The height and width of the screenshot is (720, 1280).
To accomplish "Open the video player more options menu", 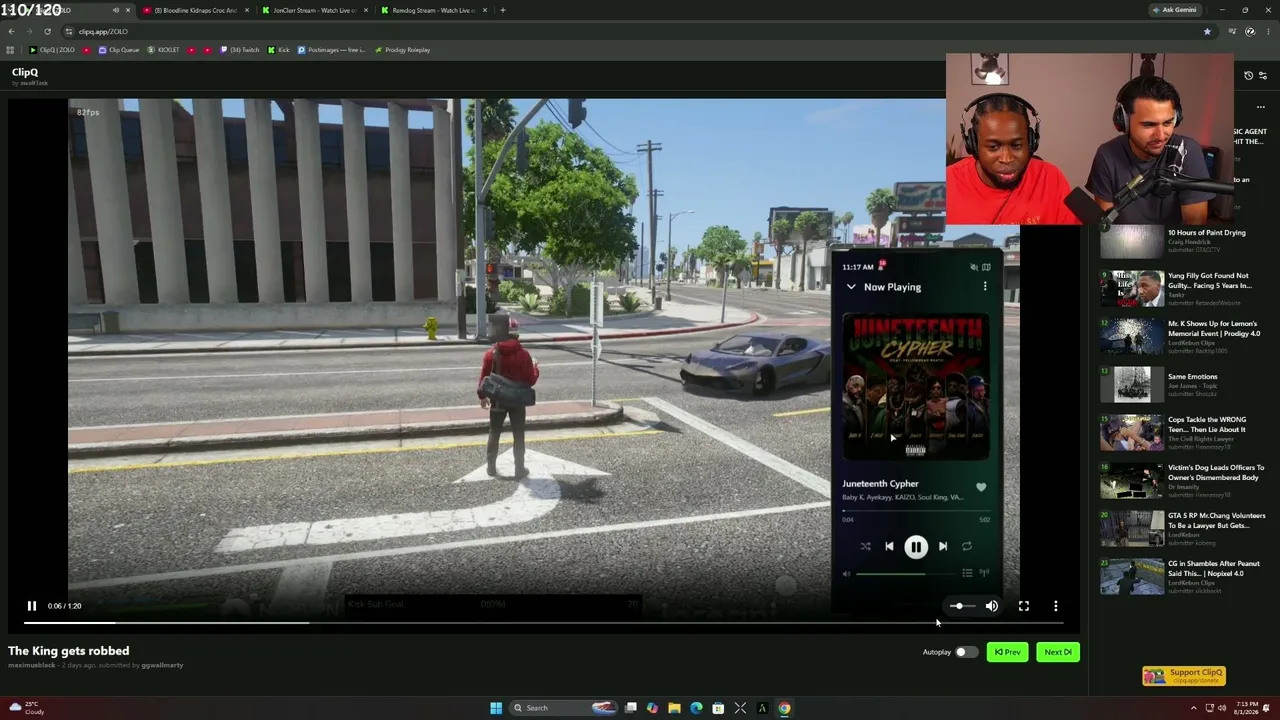I will 1056,606.
